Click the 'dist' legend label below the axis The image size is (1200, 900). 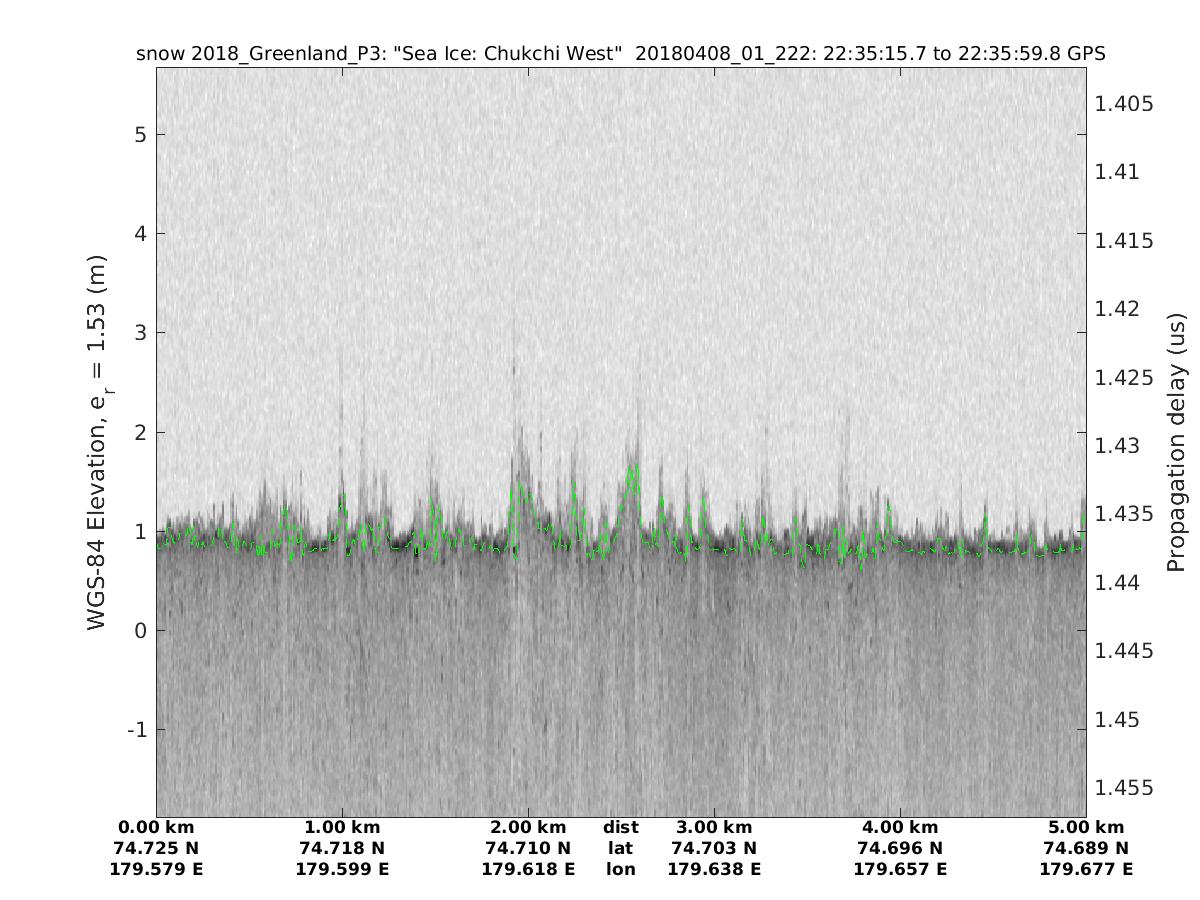621,828
